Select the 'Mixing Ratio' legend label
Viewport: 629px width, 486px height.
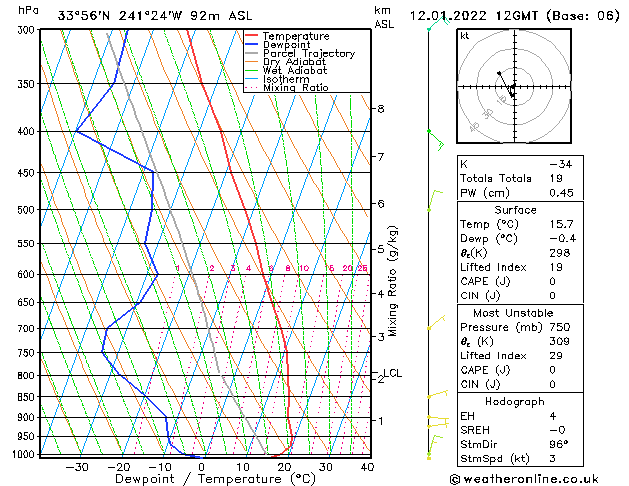pos(296,87)
